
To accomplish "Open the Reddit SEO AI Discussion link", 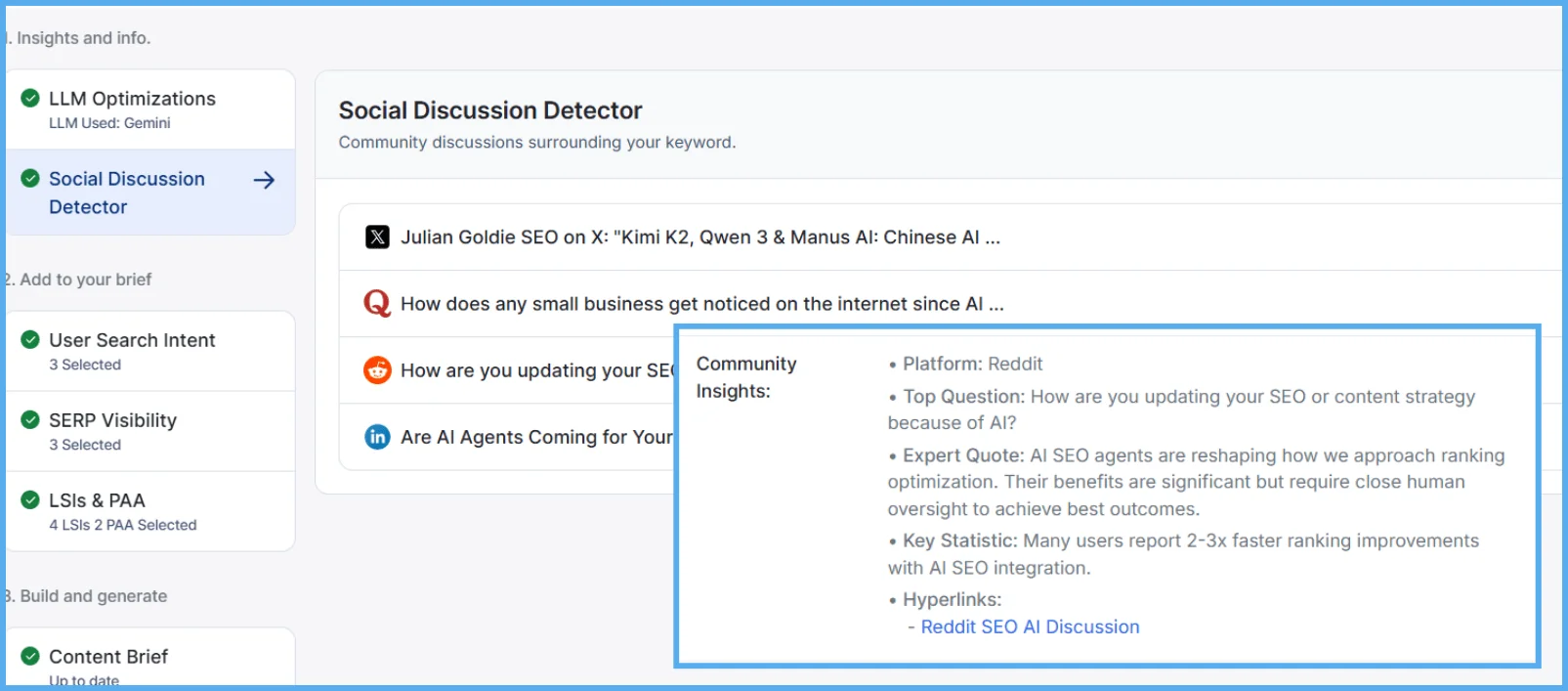I will [x=1030, y=626].
